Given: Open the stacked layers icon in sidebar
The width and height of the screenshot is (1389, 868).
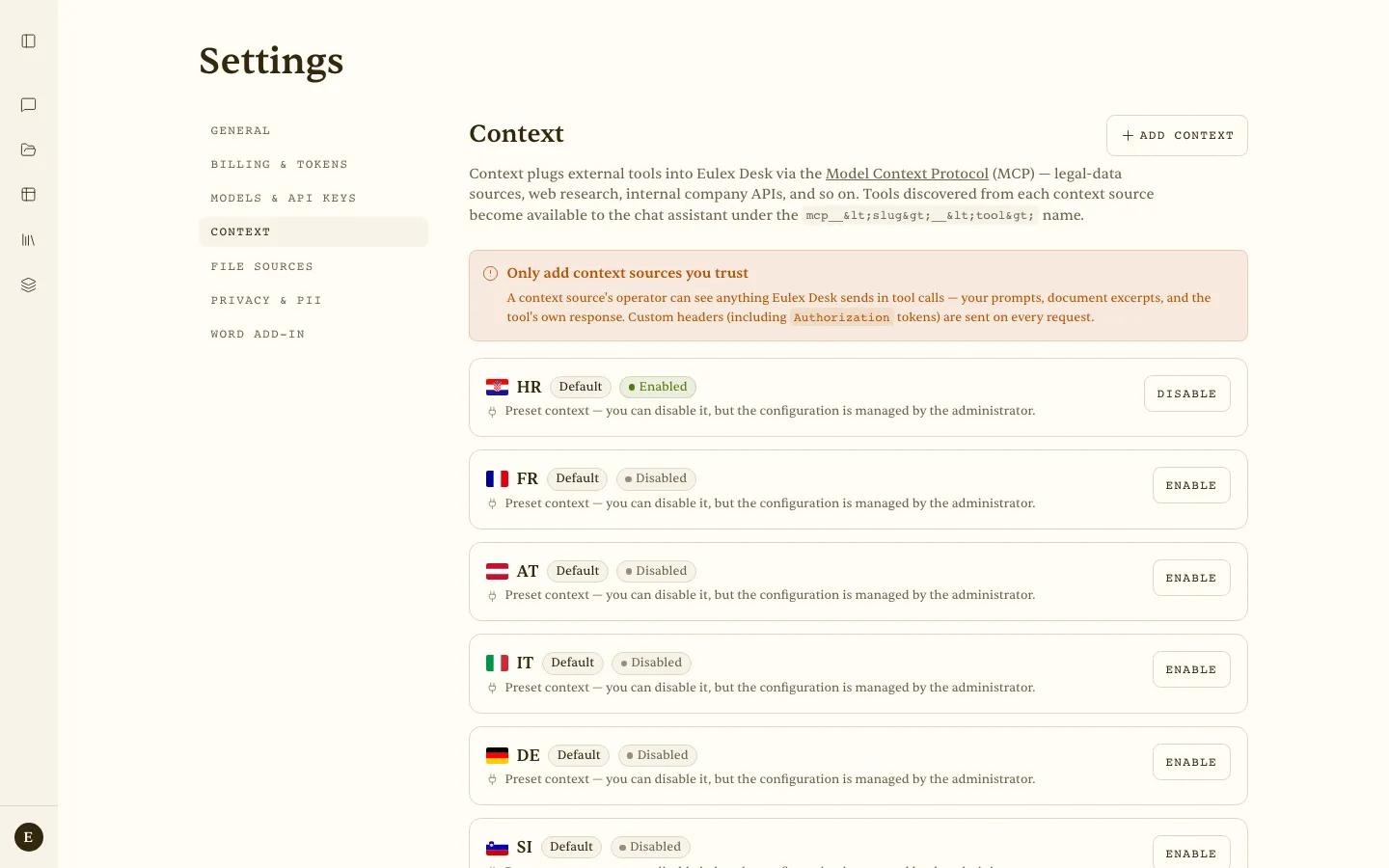Looking at the screenshot, I should 29,285.
